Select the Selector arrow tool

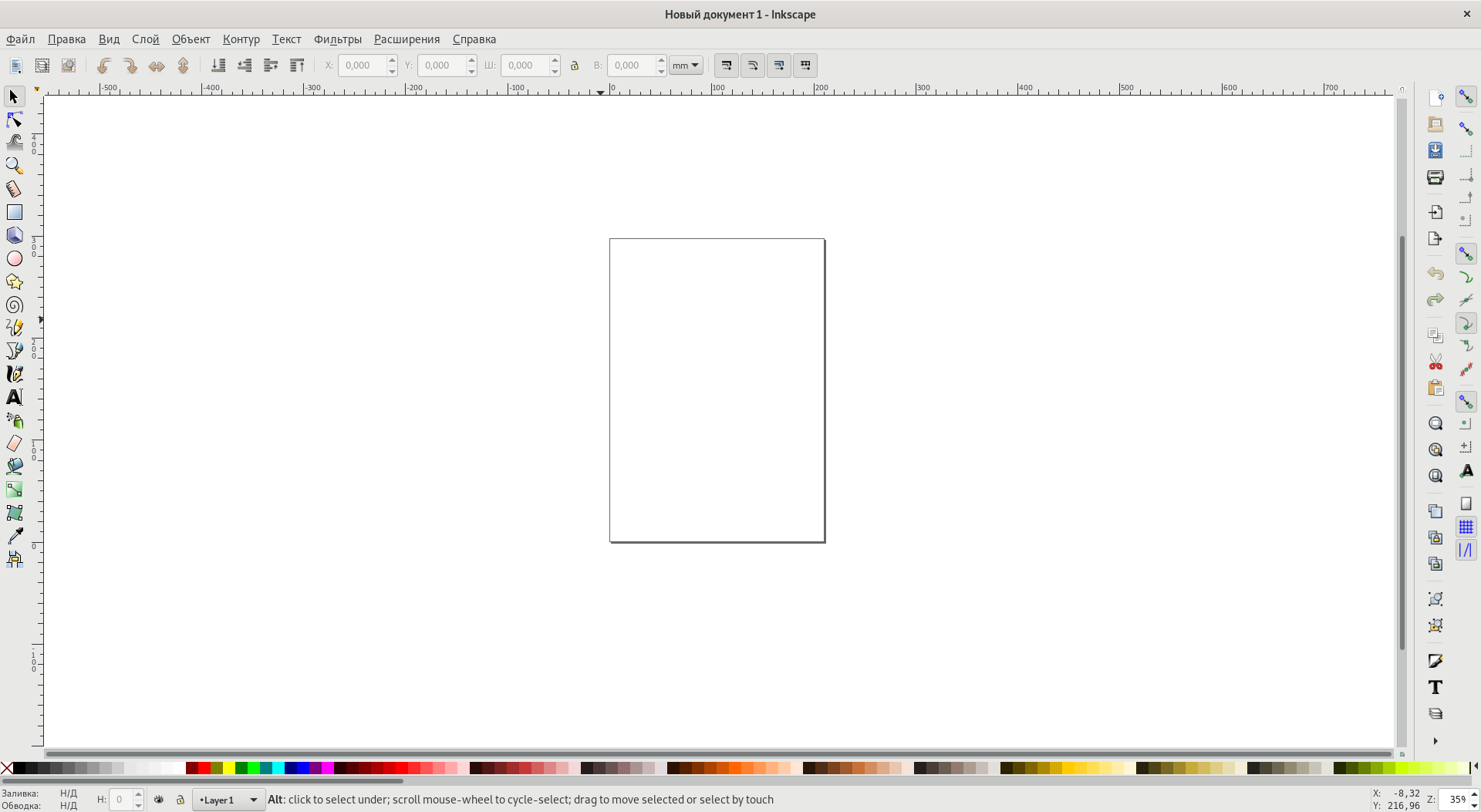click(x=14, y=96)
